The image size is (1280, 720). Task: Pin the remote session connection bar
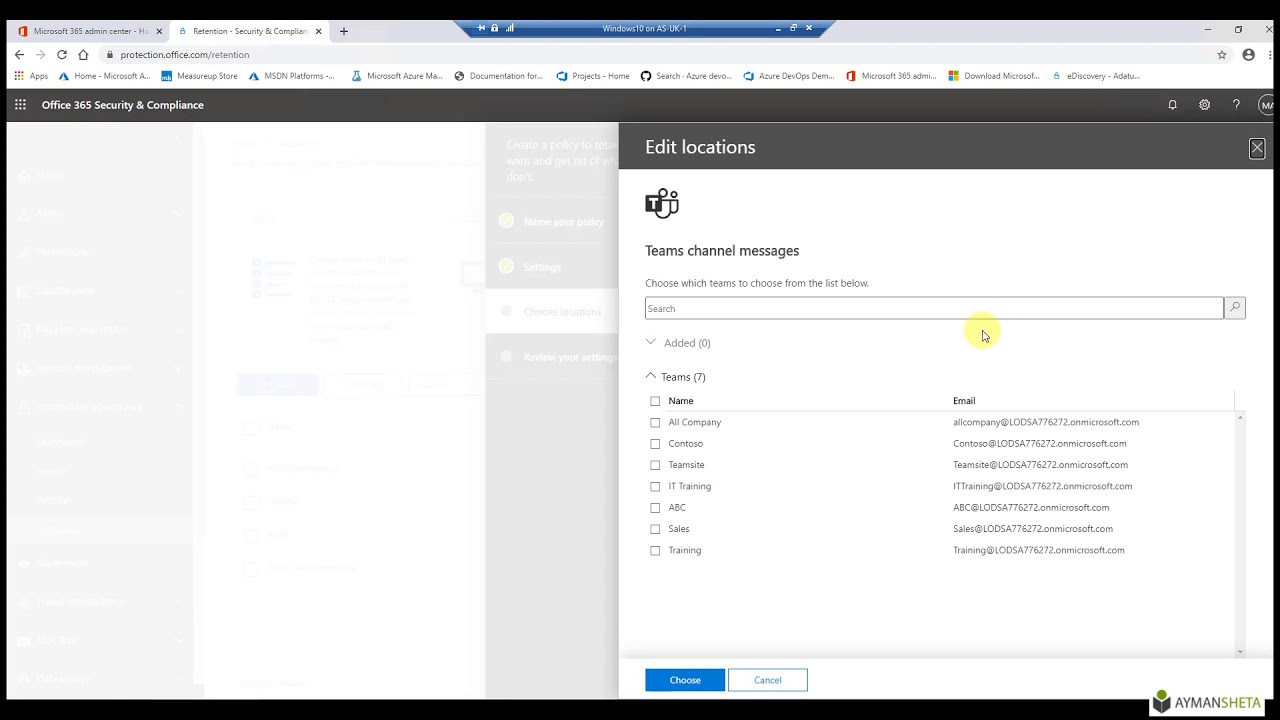481,28
